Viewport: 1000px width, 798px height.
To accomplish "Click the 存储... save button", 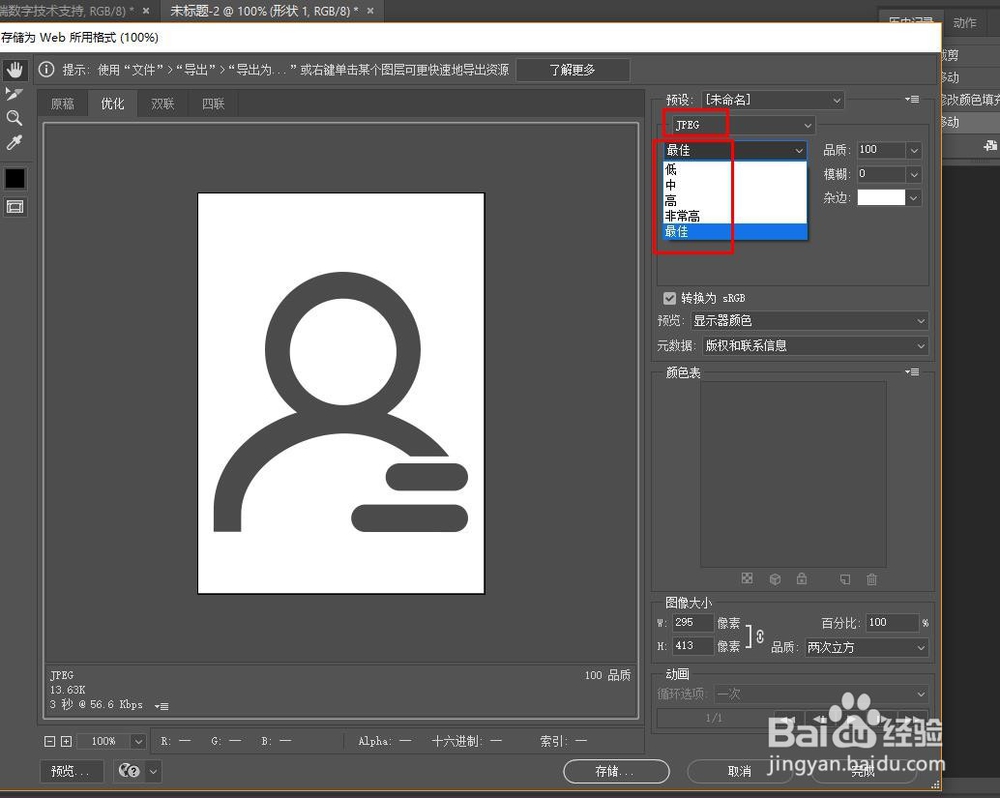I will 616,771.
